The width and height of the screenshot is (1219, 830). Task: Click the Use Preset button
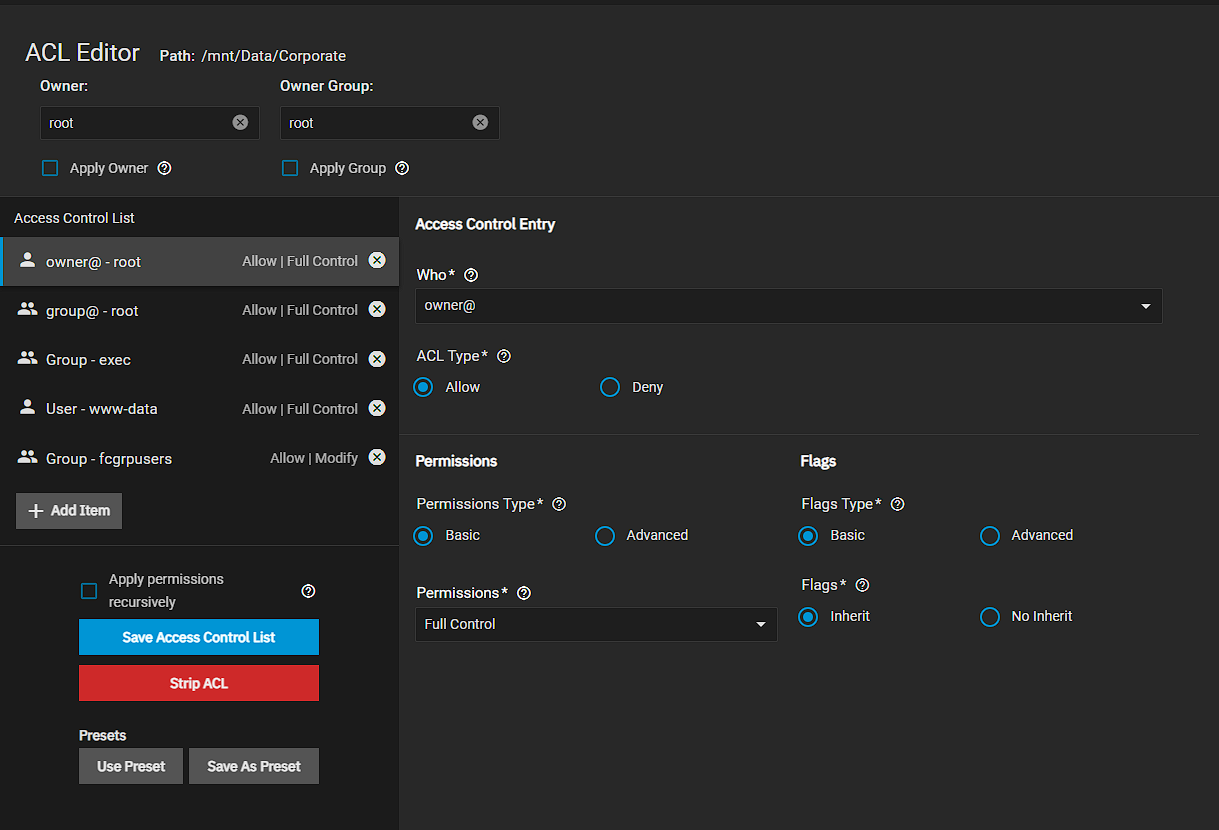click(131, 766)
